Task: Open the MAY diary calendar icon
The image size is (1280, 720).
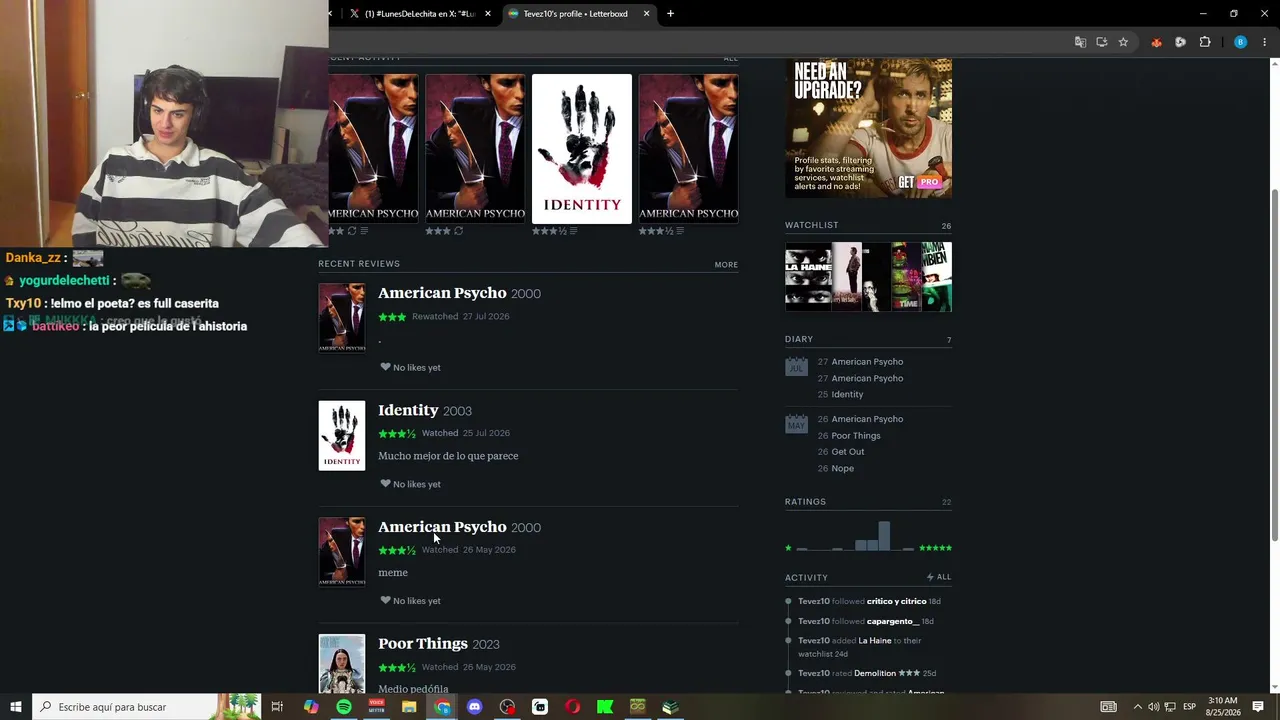Action: pos(796,423)
